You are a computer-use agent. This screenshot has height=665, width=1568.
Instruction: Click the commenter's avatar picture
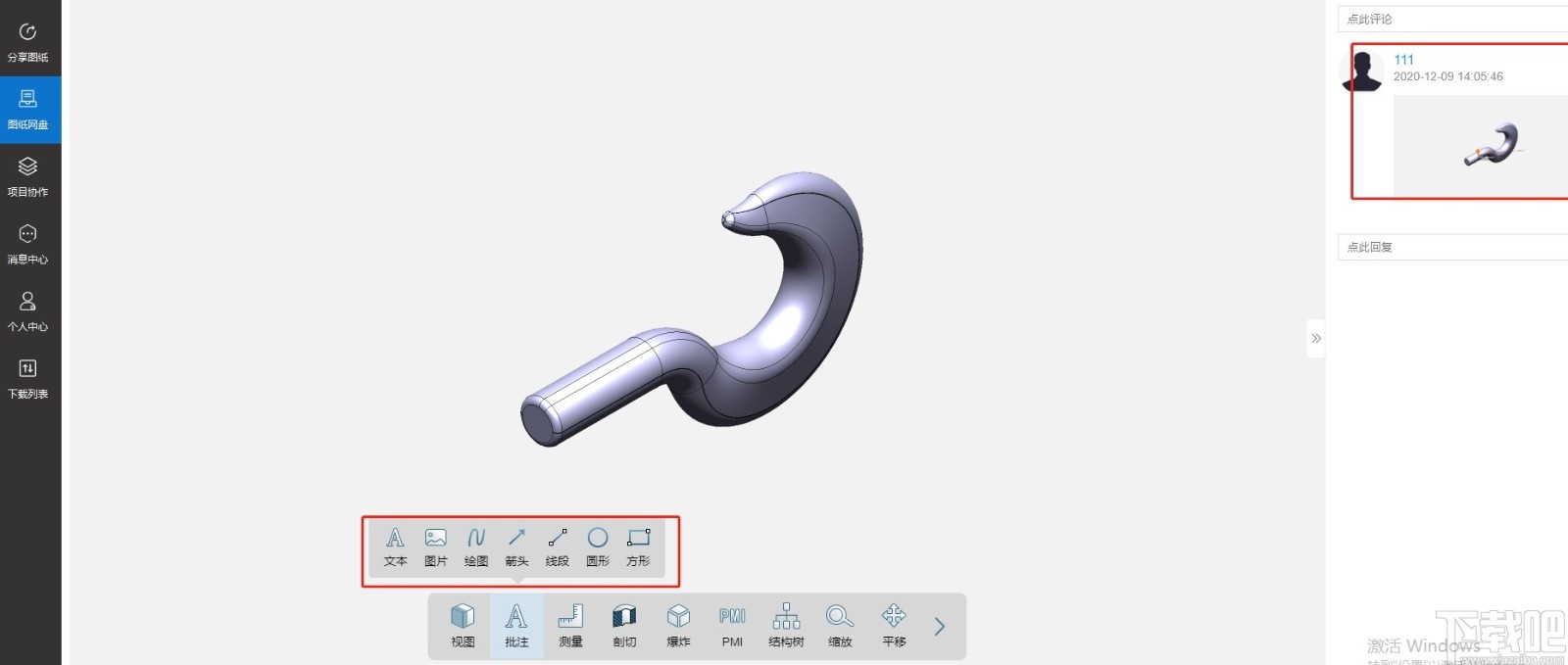point(1362,71)
